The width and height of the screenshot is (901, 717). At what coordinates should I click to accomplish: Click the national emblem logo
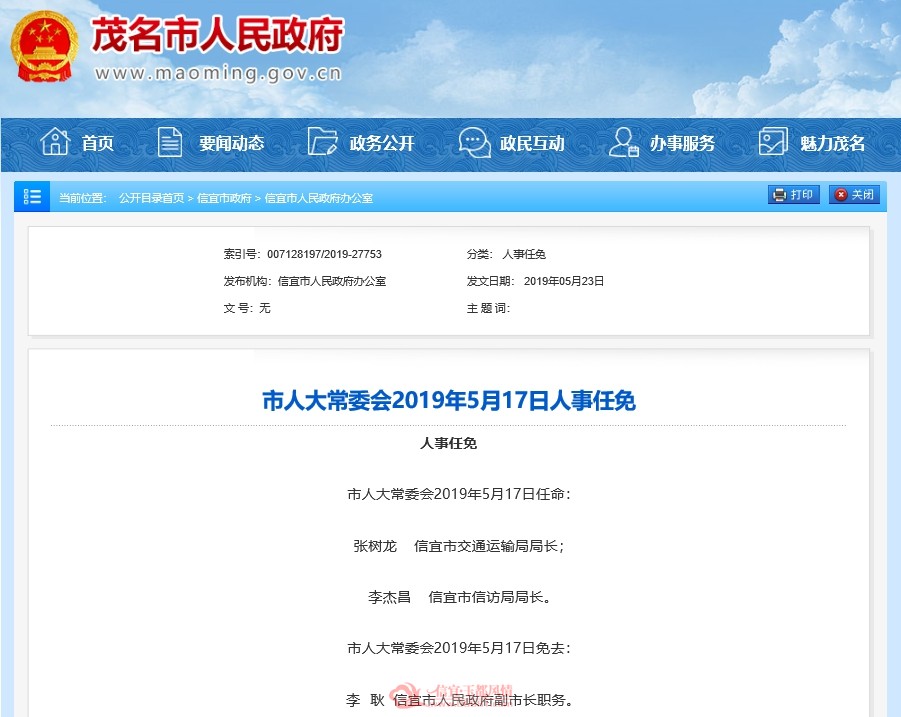45,47
